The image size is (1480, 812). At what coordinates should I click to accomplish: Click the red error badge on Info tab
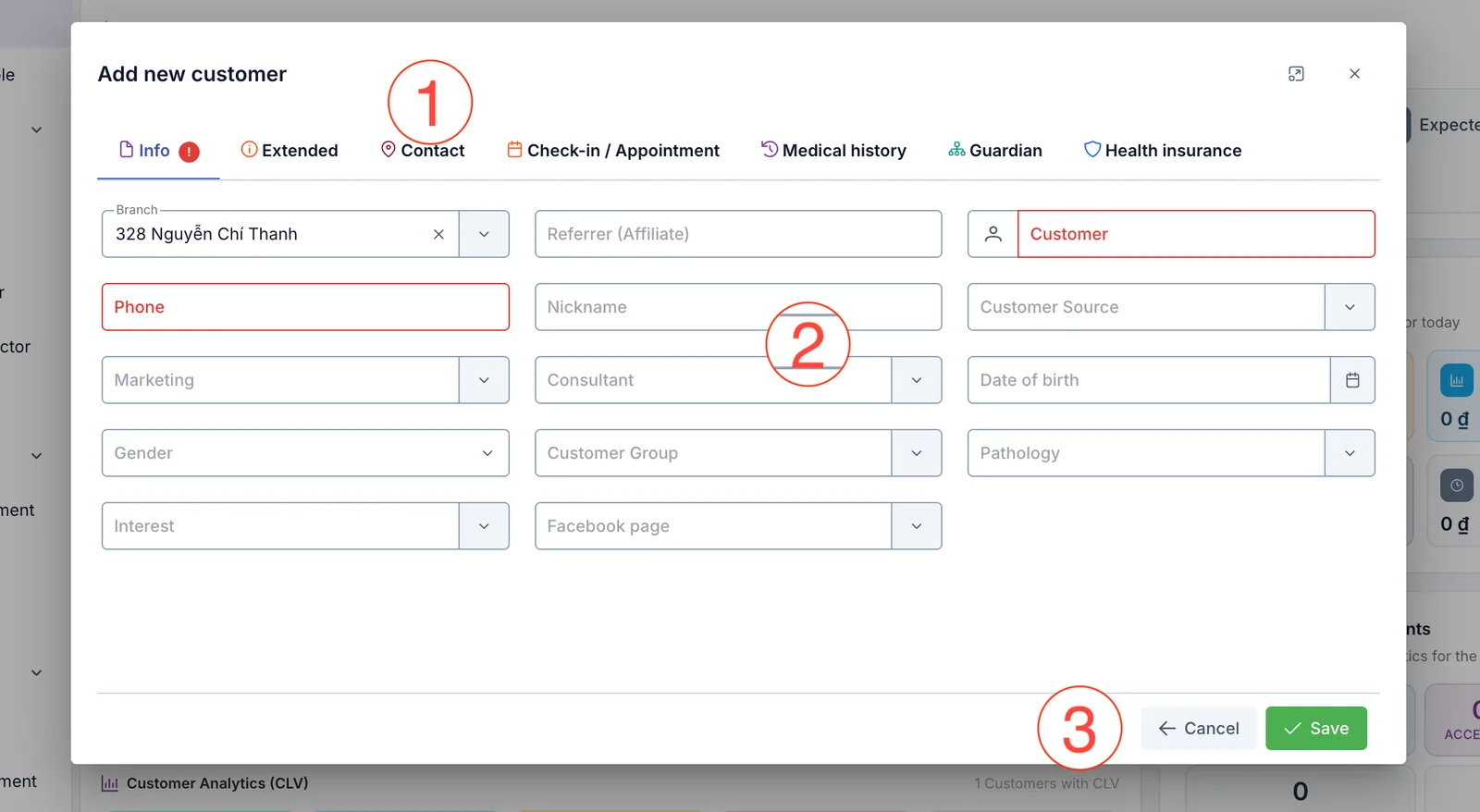[x=189, y=152]
